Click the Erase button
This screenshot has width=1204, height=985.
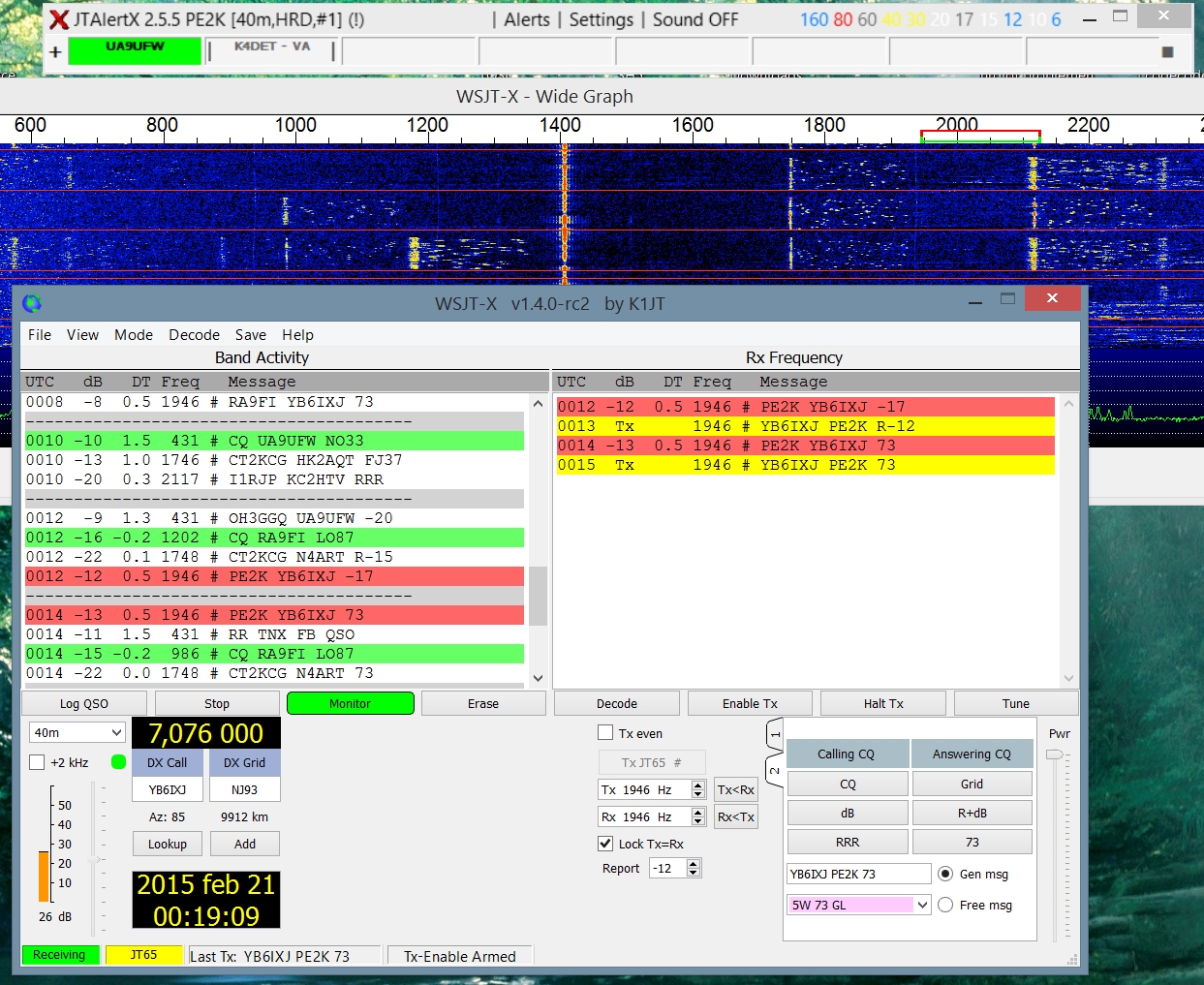click(x=483, y=703)
